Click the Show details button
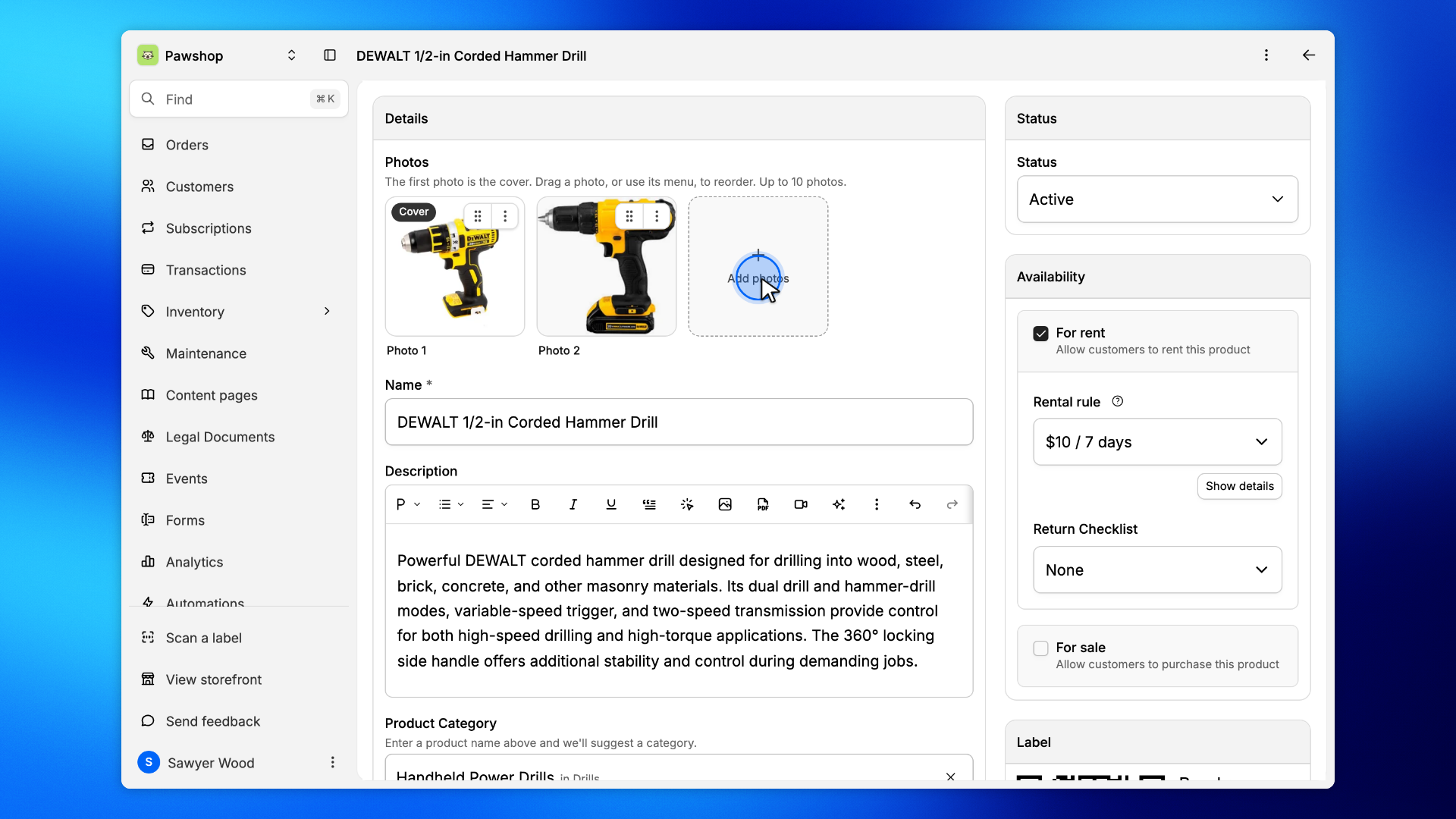This screenshot has width=1456, height=819. point(1239,486)
